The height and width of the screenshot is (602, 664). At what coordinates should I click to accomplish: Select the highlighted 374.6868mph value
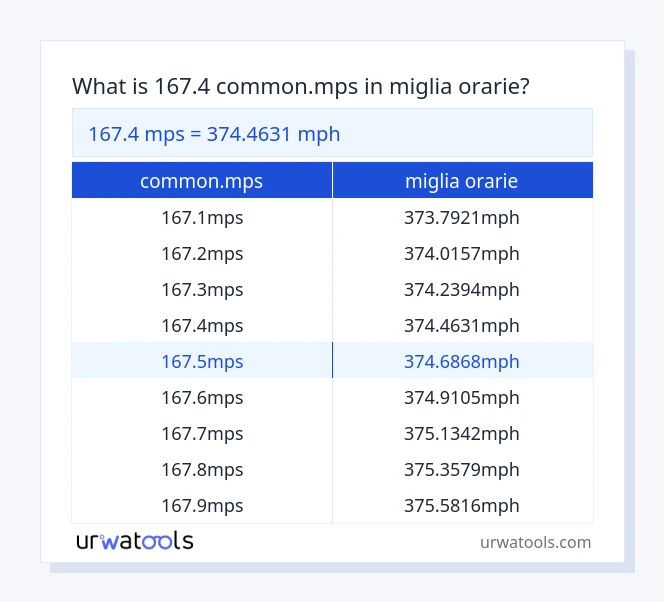462,362
